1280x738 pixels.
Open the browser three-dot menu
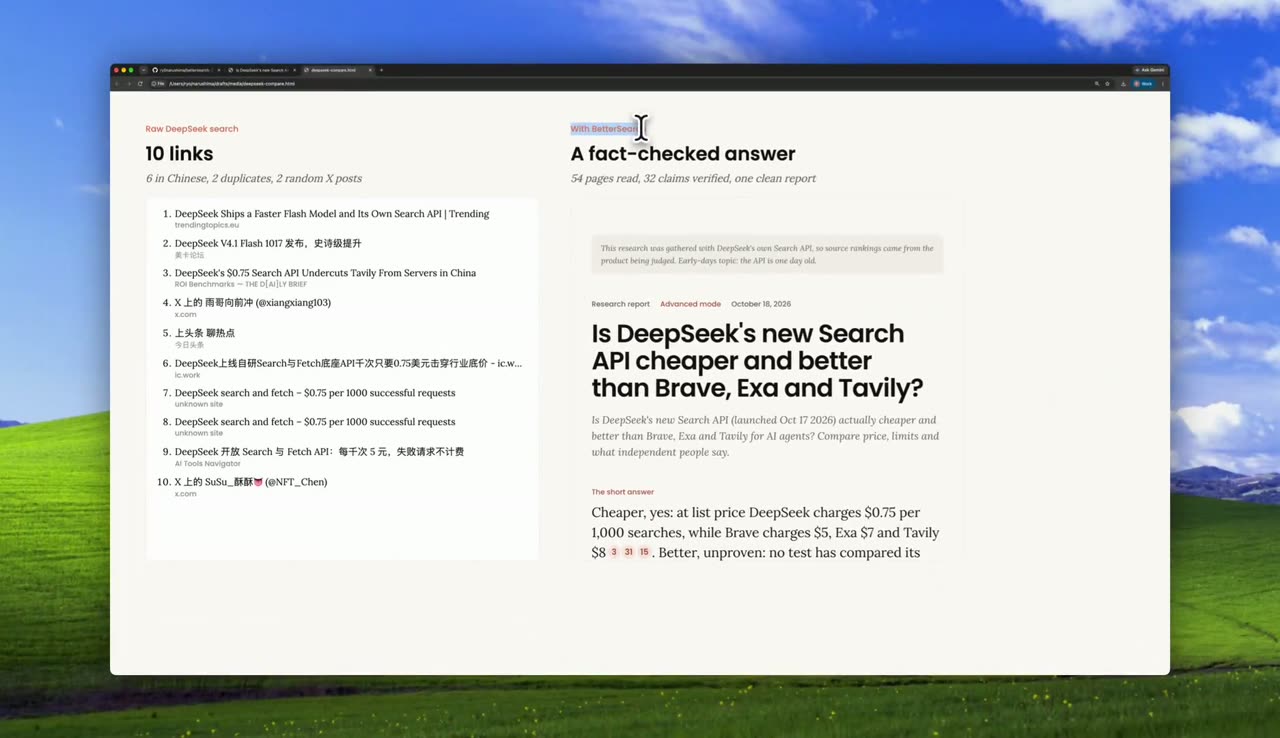[x=1163, y=84]
